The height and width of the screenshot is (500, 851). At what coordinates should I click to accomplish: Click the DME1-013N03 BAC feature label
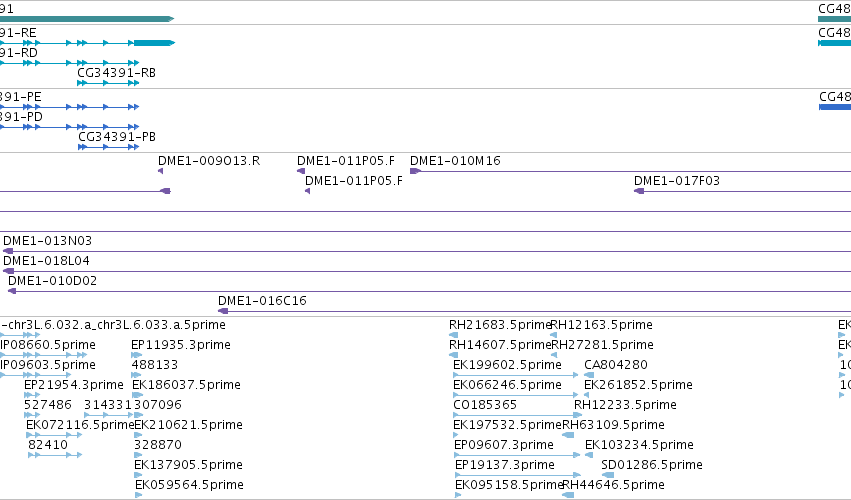click(47, 240)
